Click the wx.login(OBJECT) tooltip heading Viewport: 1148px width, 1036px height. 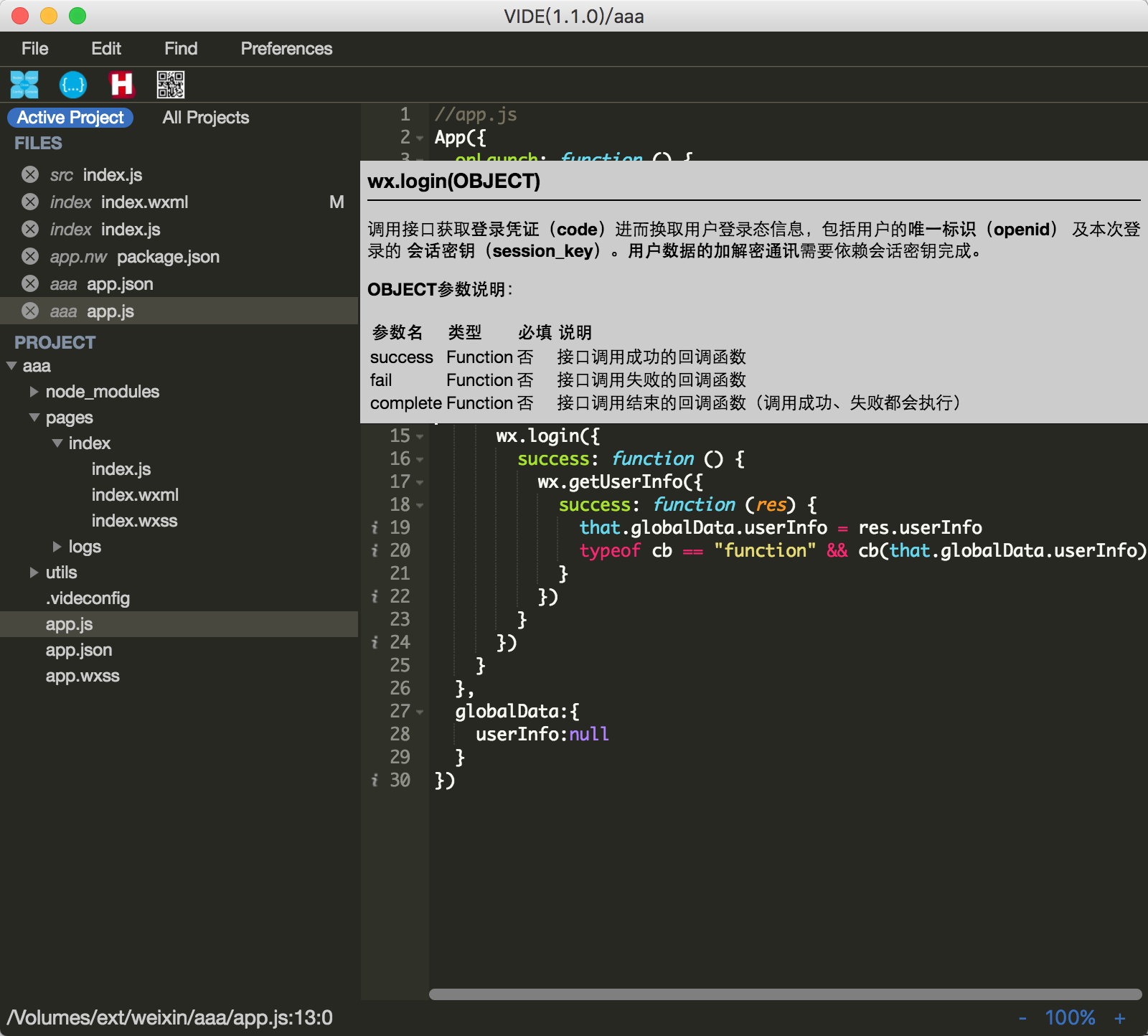click(453, 181)
